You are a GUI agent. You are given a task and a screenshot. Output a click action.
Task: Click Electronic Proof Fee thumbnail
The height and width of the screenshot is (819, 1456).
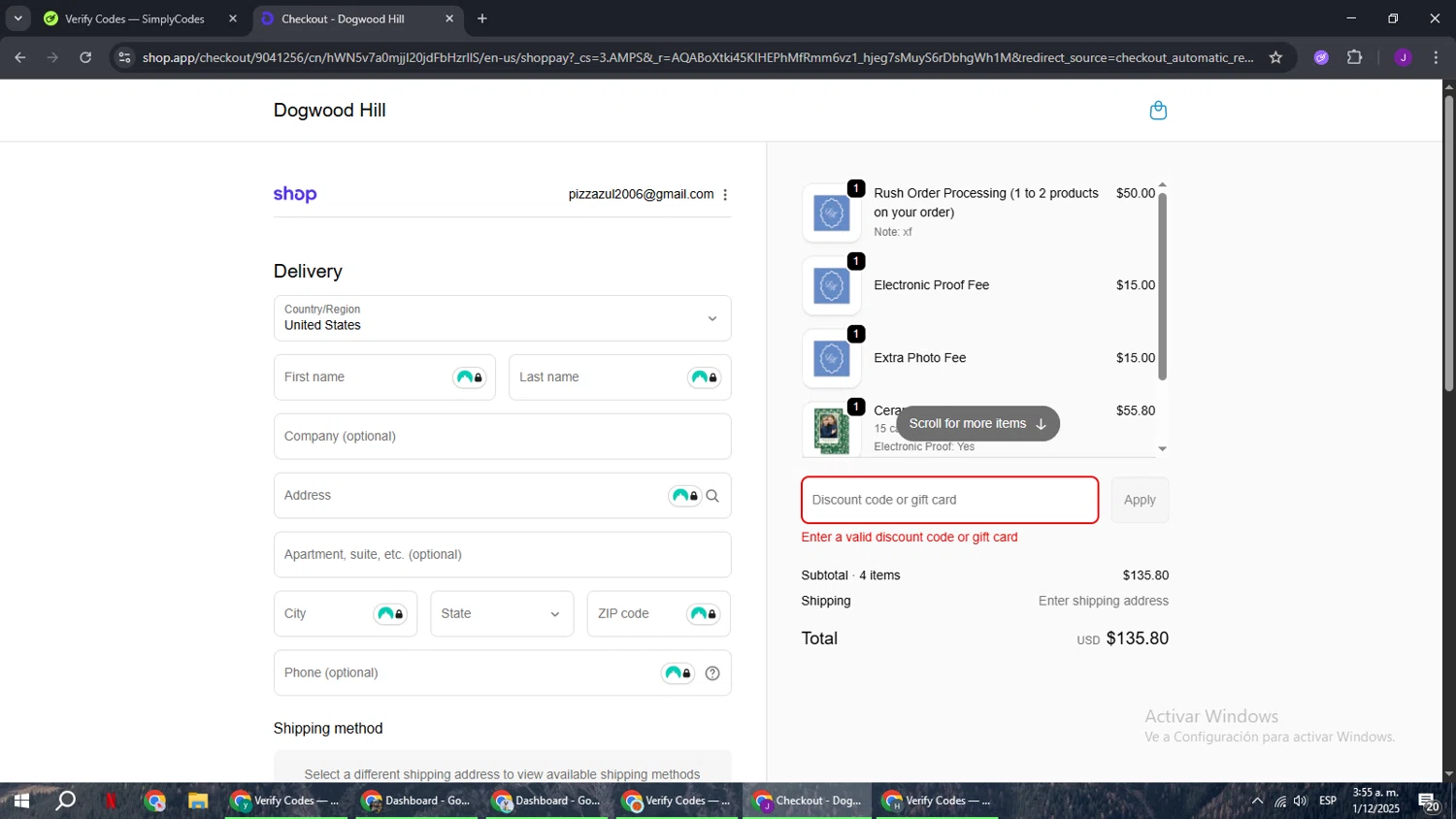point(832,285)
